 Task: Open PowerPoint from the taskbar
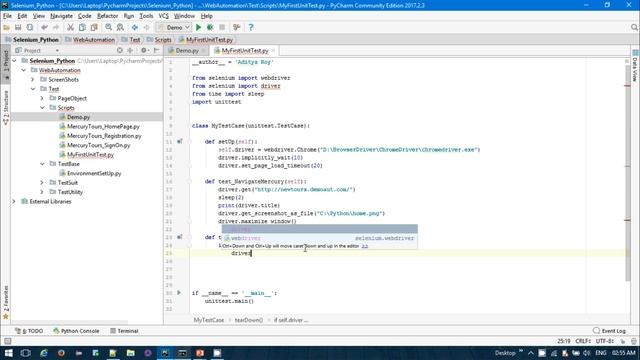tap(200, 353)
